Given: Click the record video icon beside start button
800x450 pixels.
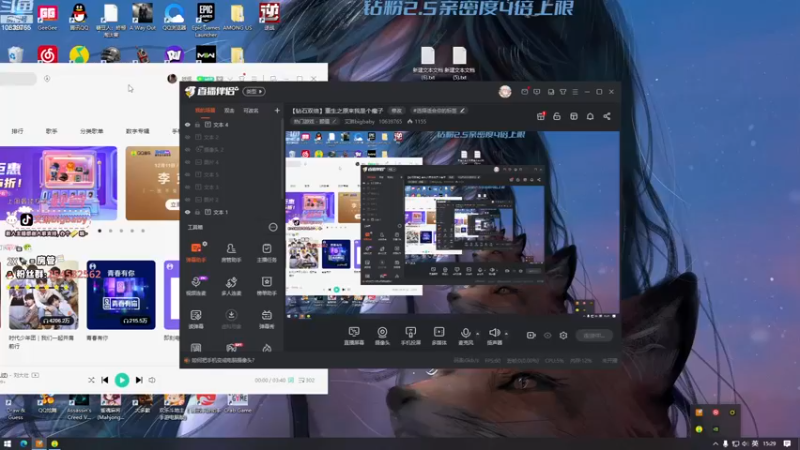Looking at the screenshot, I should [x=531, y=335].
